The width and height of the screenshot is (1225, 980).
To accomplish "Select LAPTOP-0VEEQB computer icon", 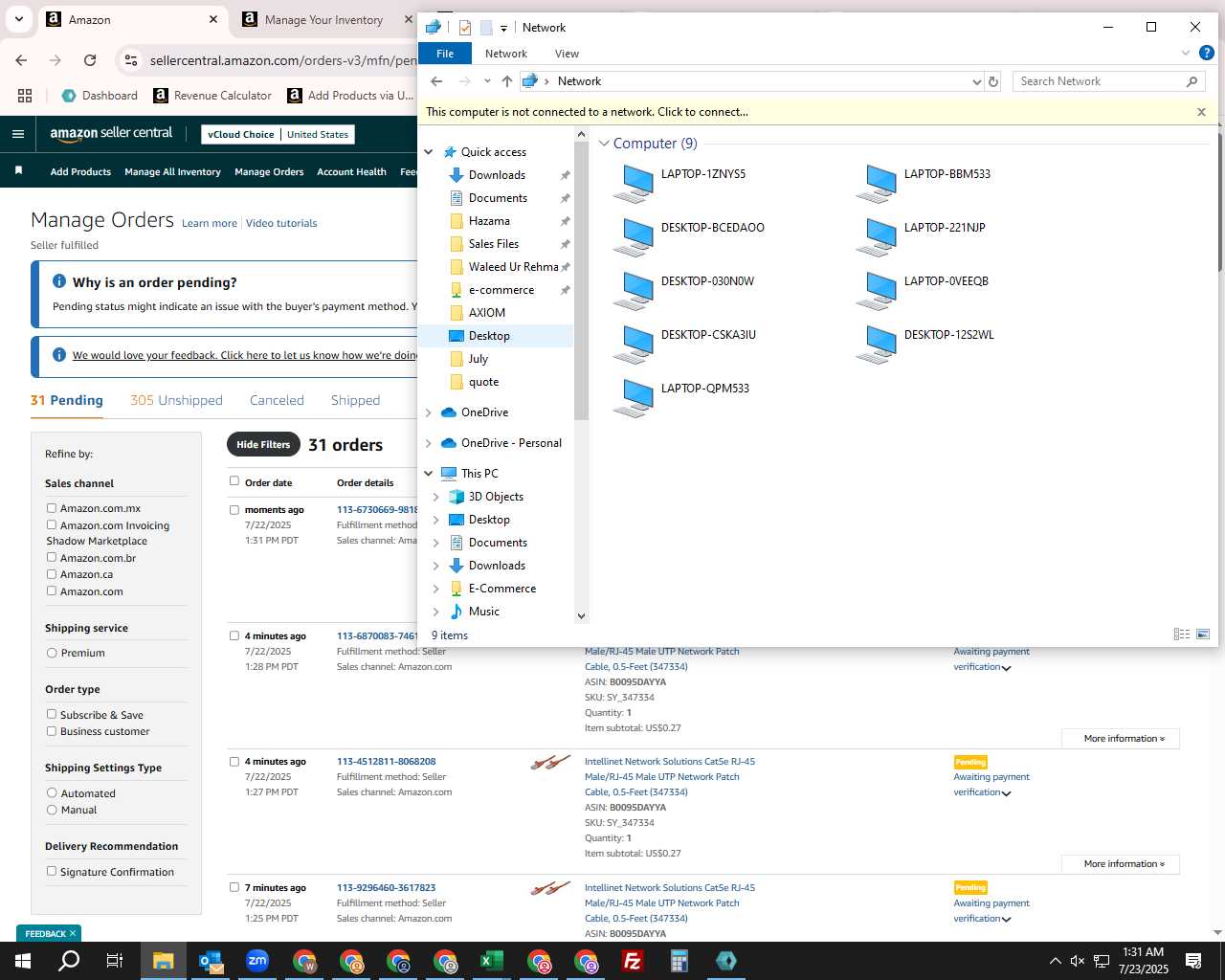I will [x=877, y=291].
